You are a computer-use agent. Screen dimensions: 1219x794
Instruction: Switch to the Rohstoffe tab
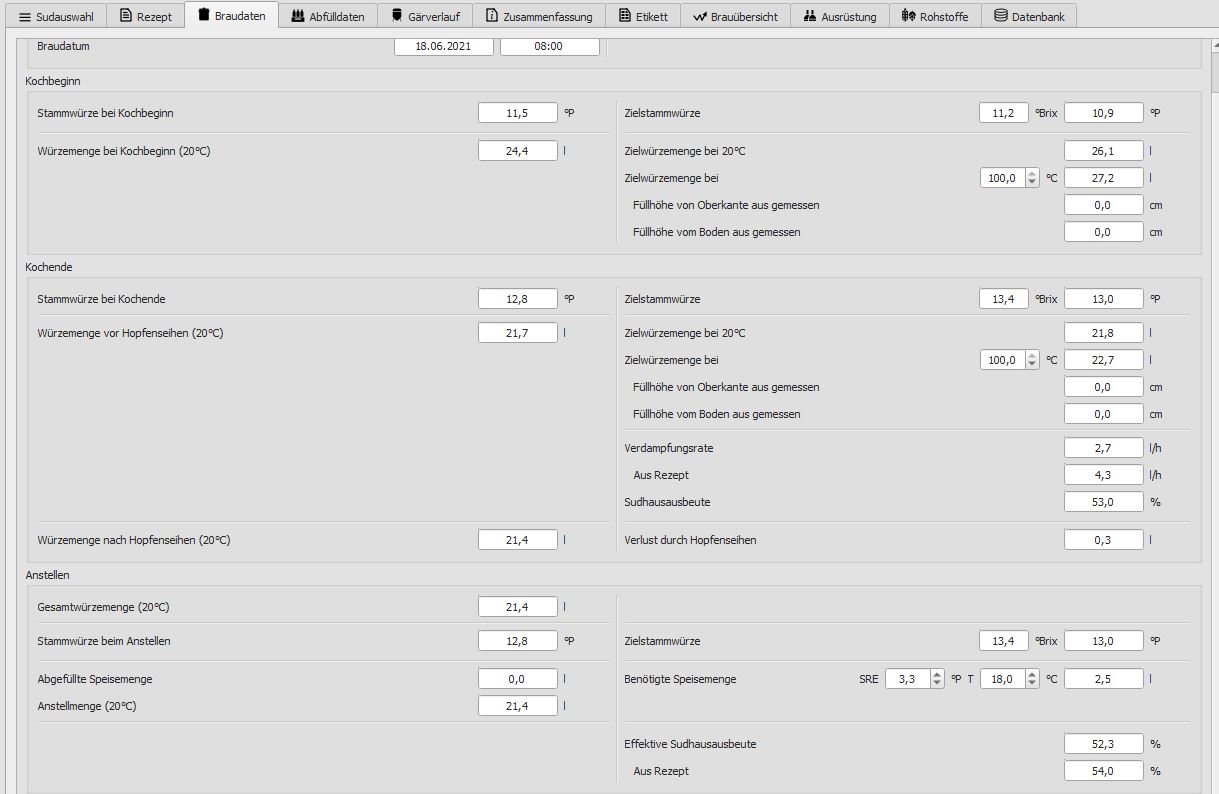click(x=934, y=16)
